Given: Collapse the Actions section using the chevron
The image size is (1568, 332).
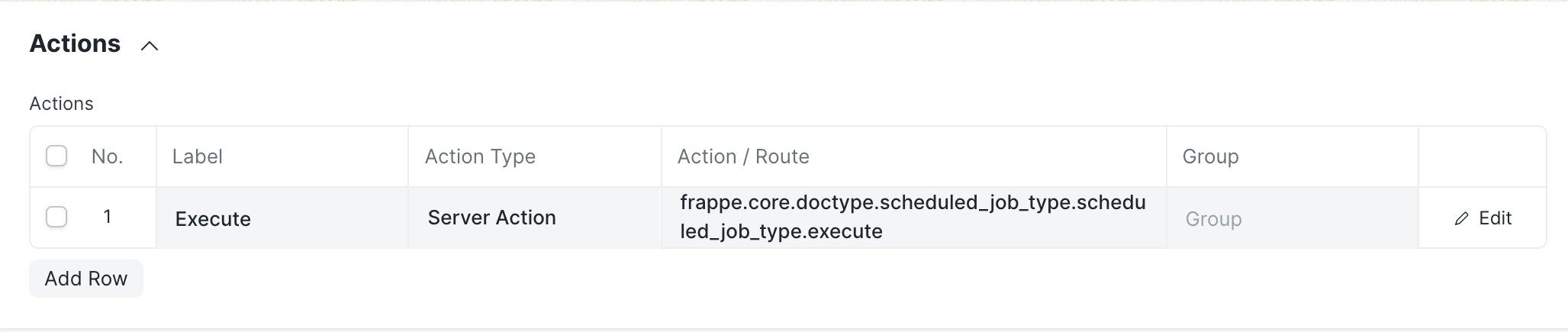Looking at the screenshot, I should point(150,47).
